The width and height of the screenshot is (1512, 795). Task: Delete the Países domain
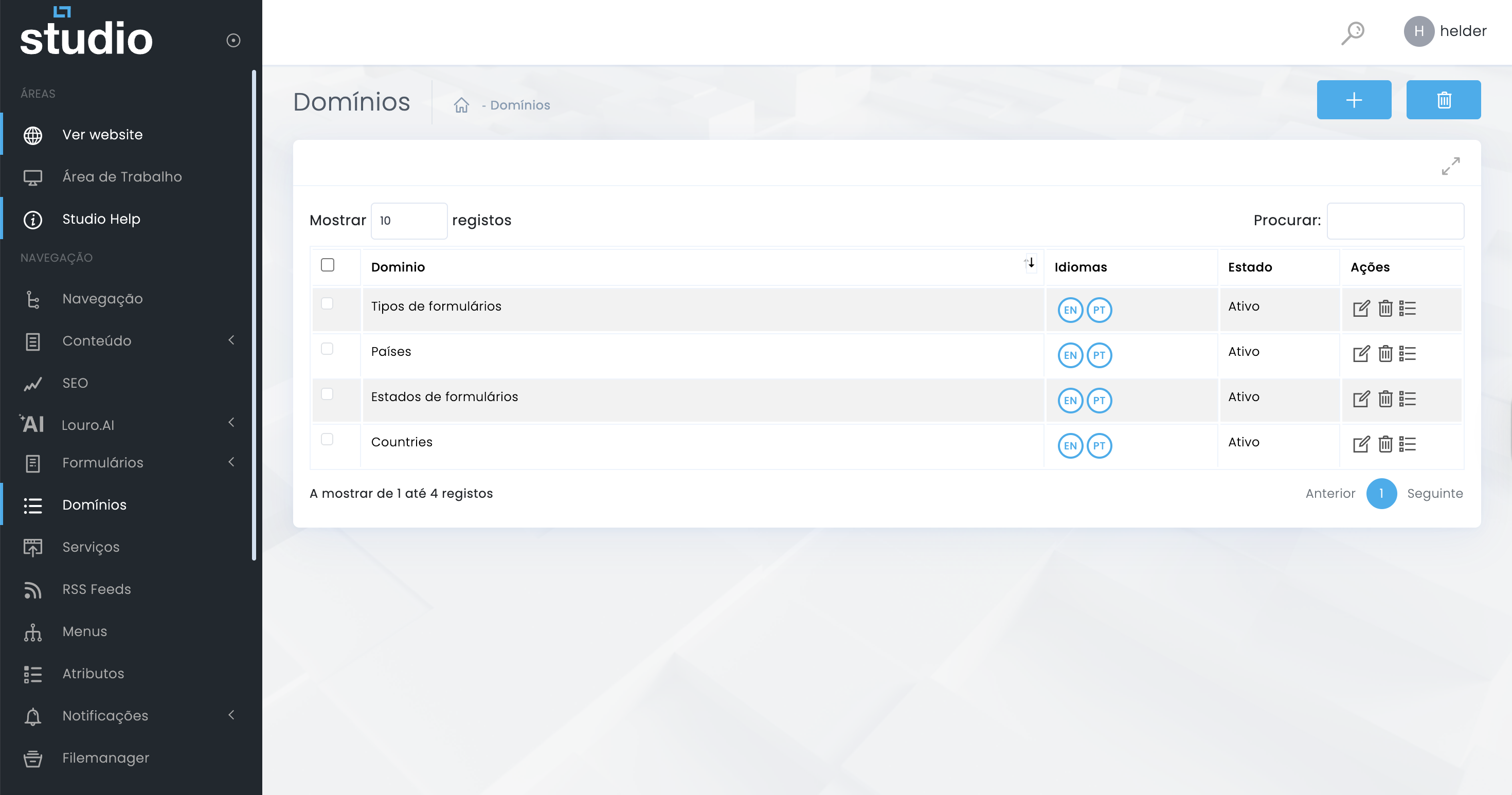1385,354
